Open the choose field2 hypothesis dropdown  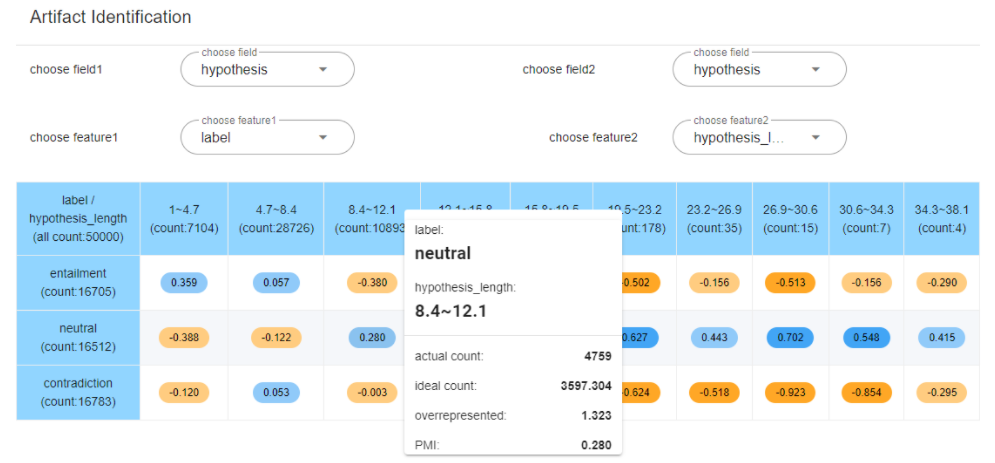[x=759, y=70]
